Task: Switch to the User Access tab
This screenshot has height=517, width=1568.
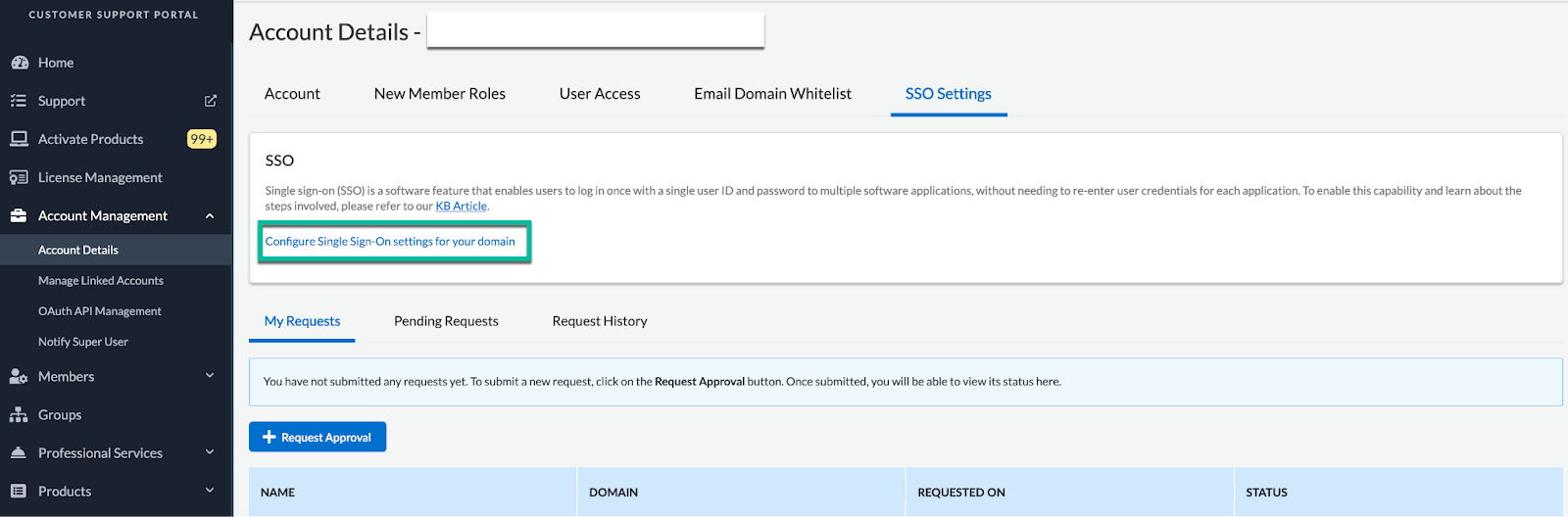Action: [600, 94]
